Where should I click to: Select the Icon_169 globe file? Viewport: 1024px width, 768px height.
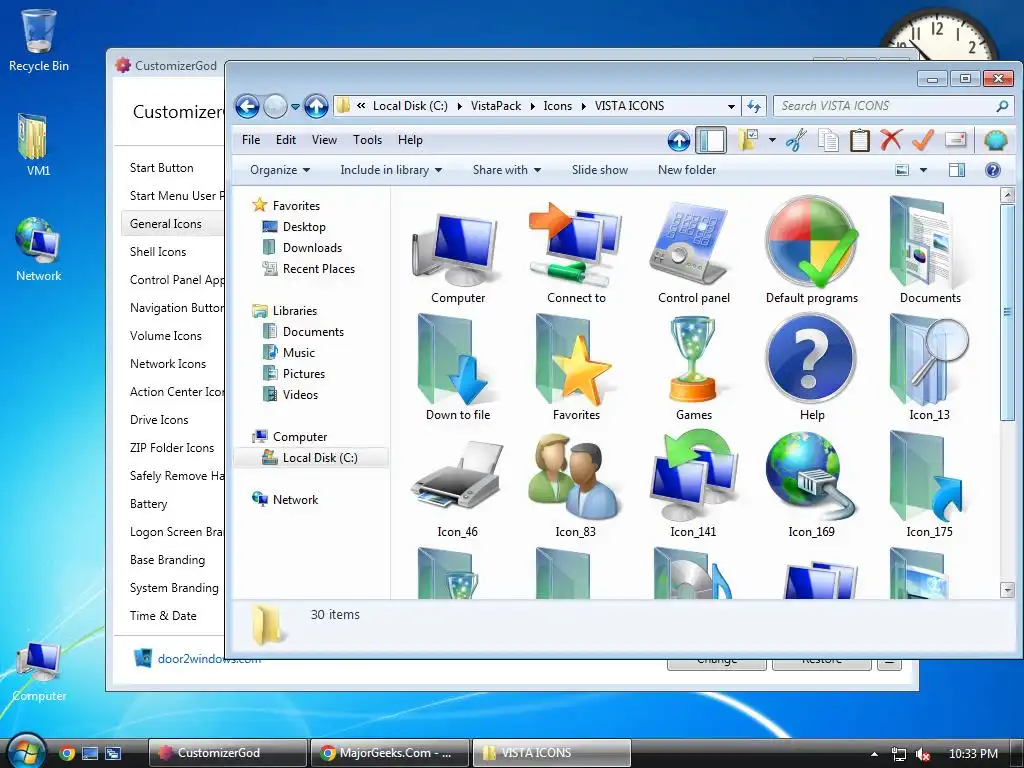pos(811,485)
